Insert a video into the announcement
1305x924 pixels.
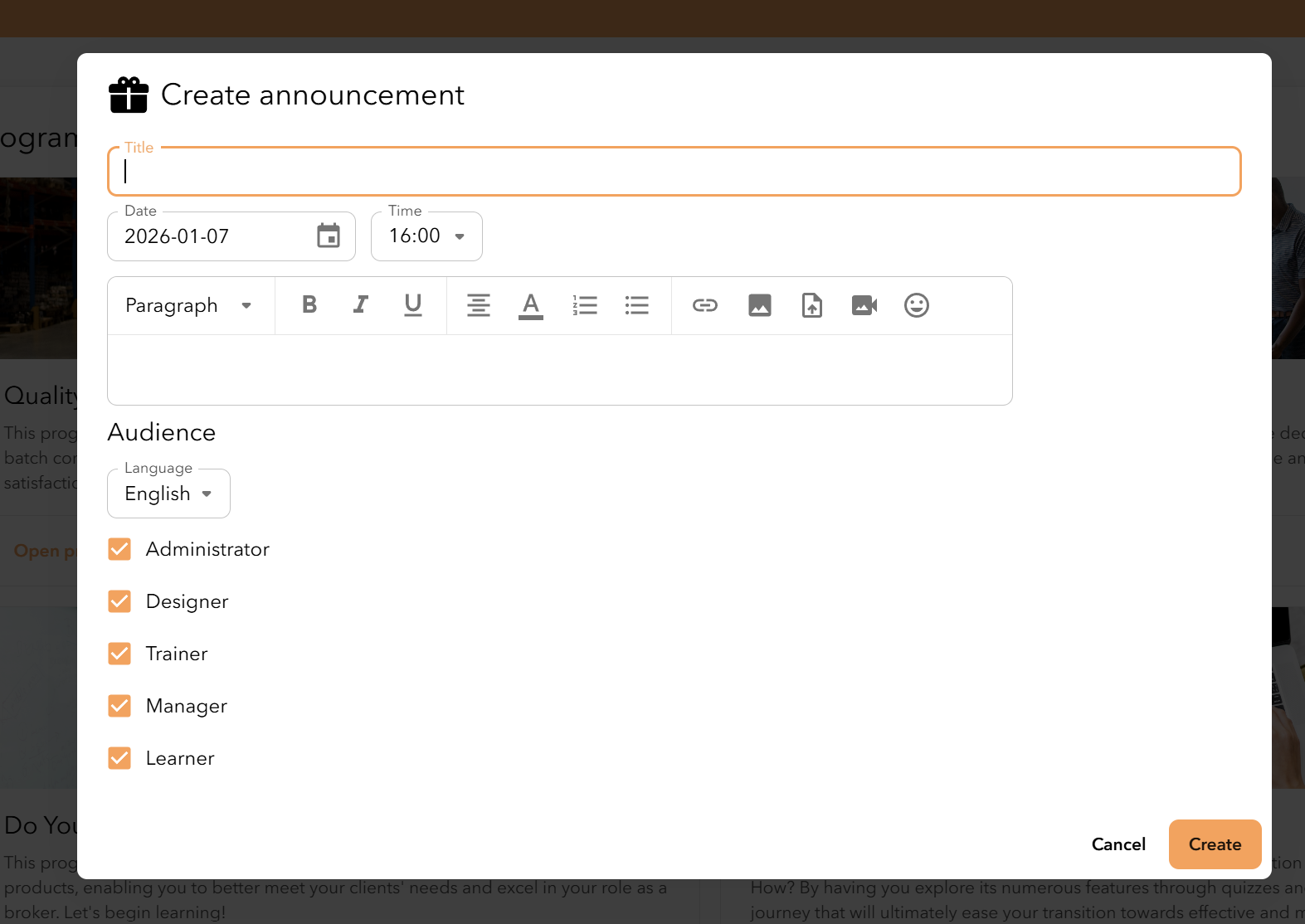[864, 305]
